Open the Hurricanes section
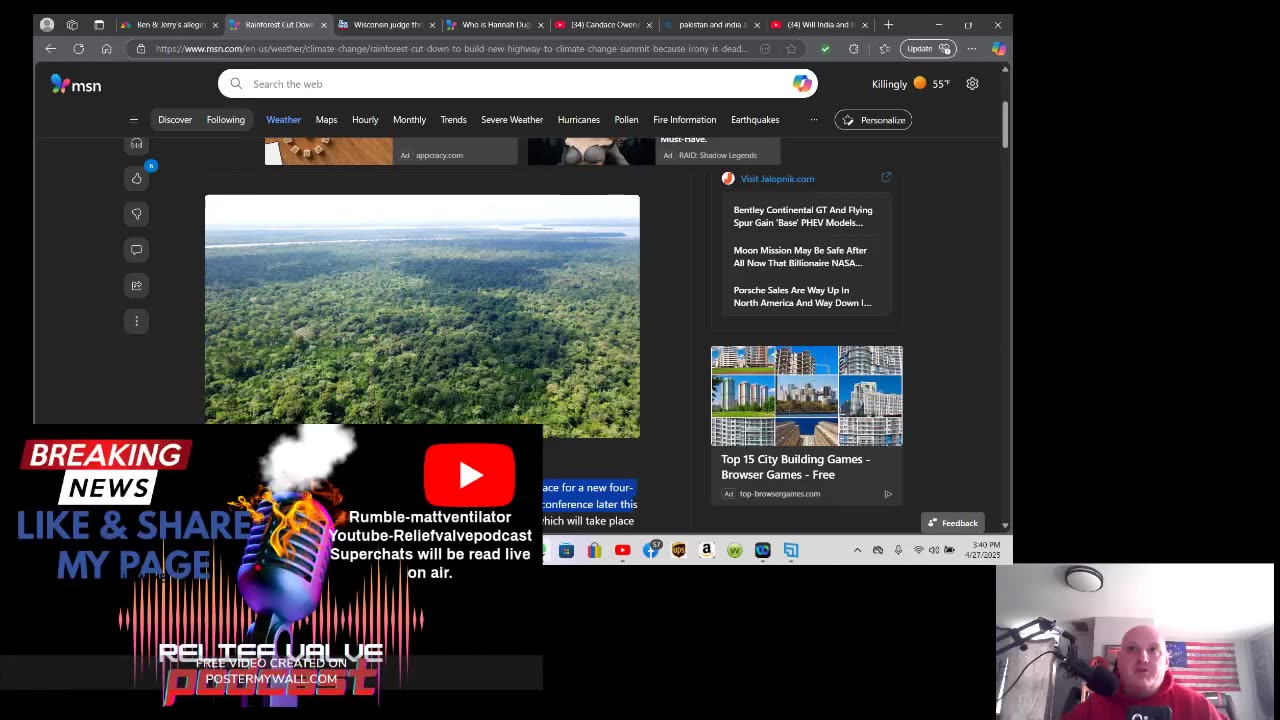1280x720 pixels. point(578,120)
